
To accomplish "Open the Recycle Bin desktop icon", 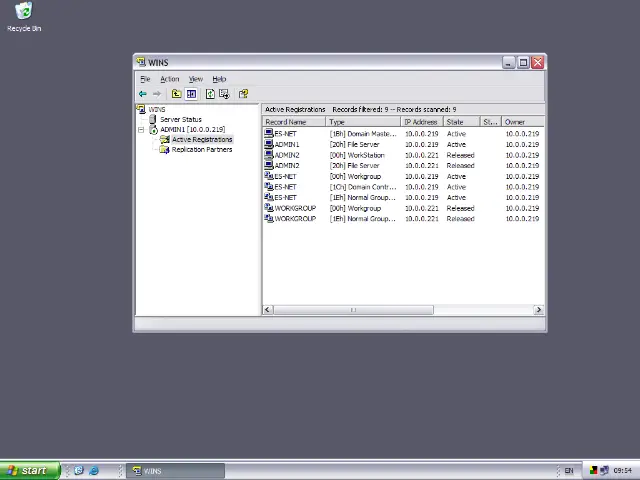I will [24, 16].
